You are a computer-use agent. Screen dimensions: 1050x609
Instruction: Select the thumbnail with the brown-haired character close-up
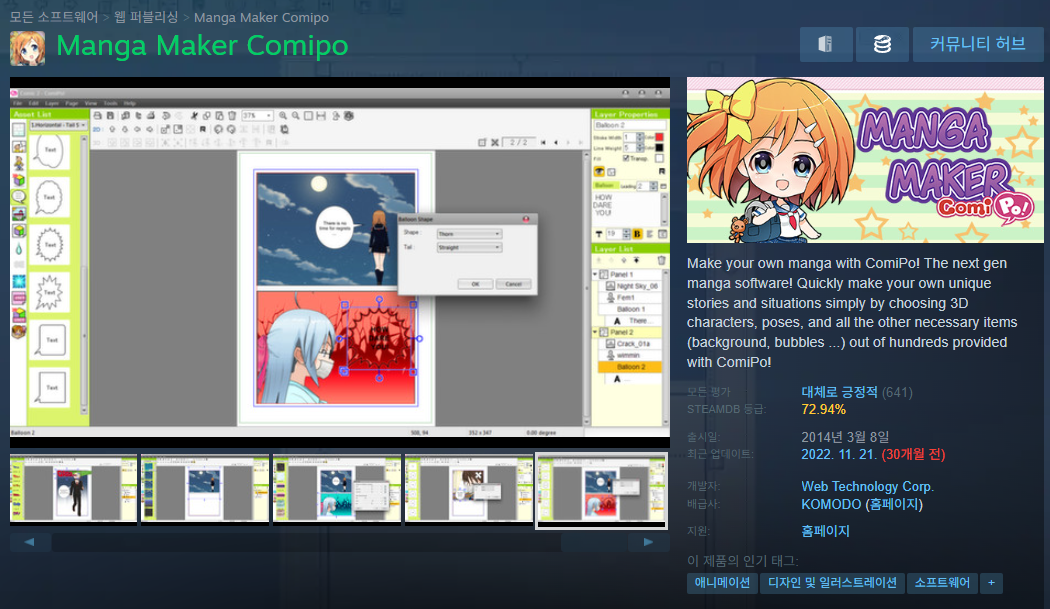tap(469, 488)
